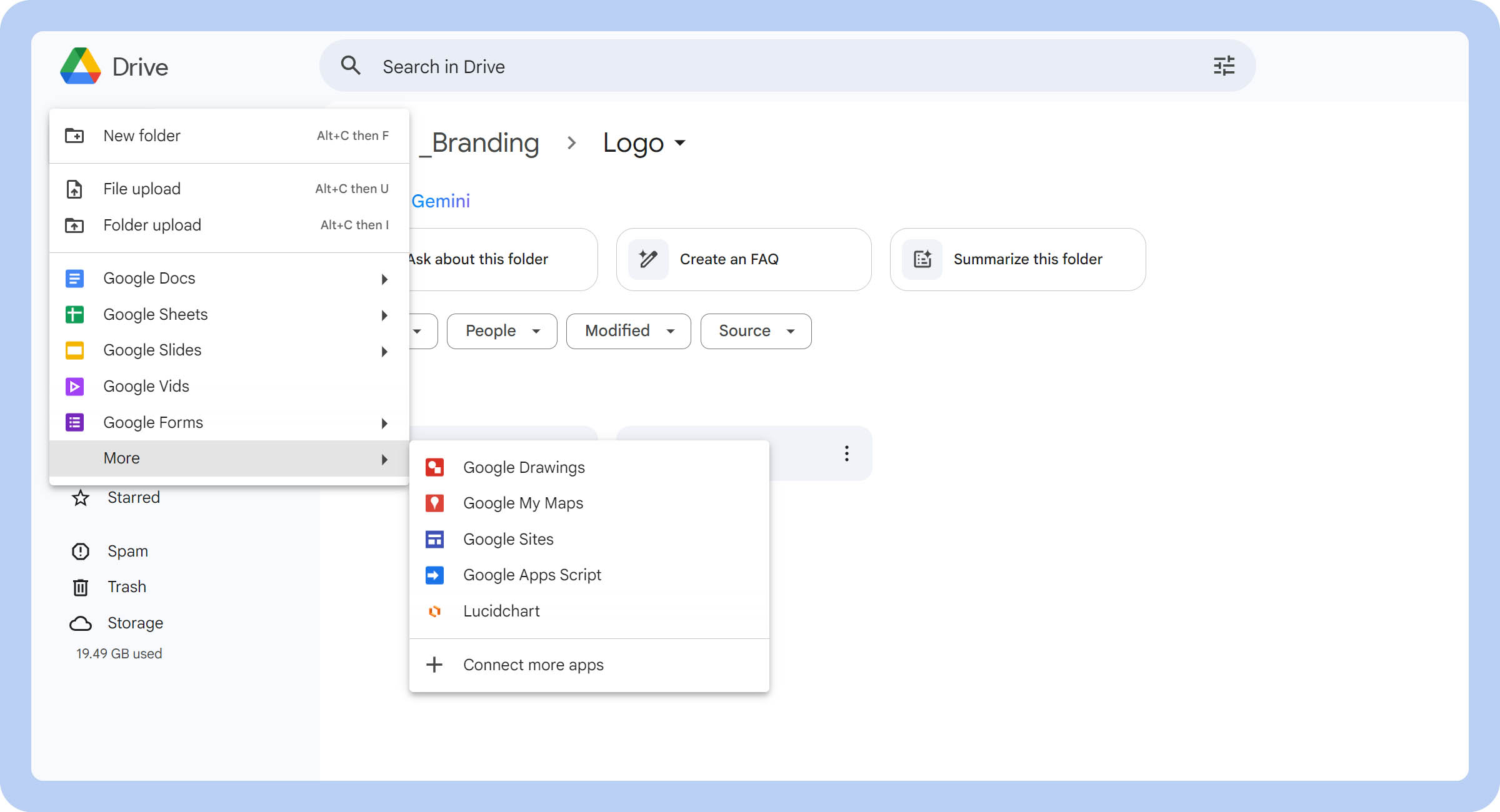Screen dimensions: 1500x812
Task: Click into the Search in Drive field
Action: pos(750,66)
